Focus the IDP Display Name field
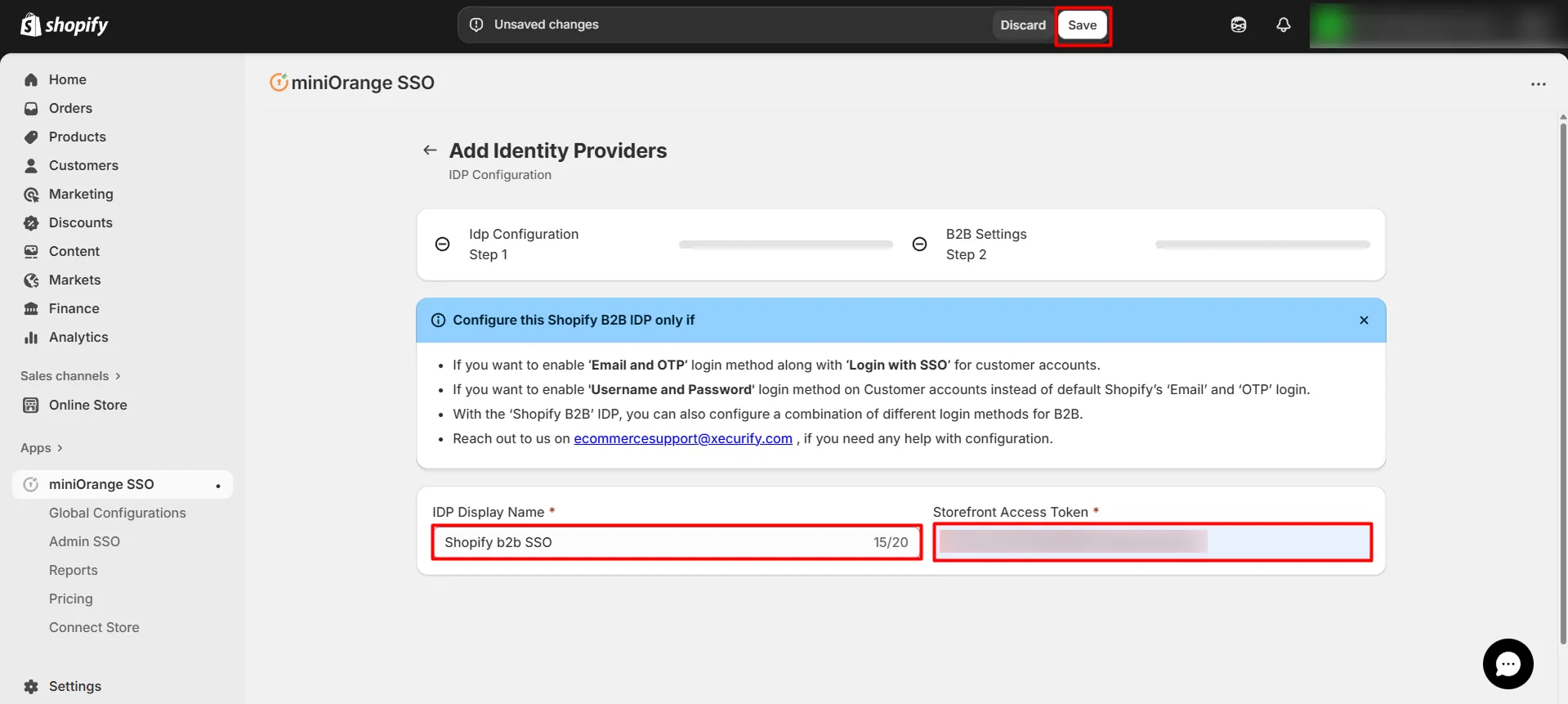This screenshot has width=1568, height=704. 677,542
